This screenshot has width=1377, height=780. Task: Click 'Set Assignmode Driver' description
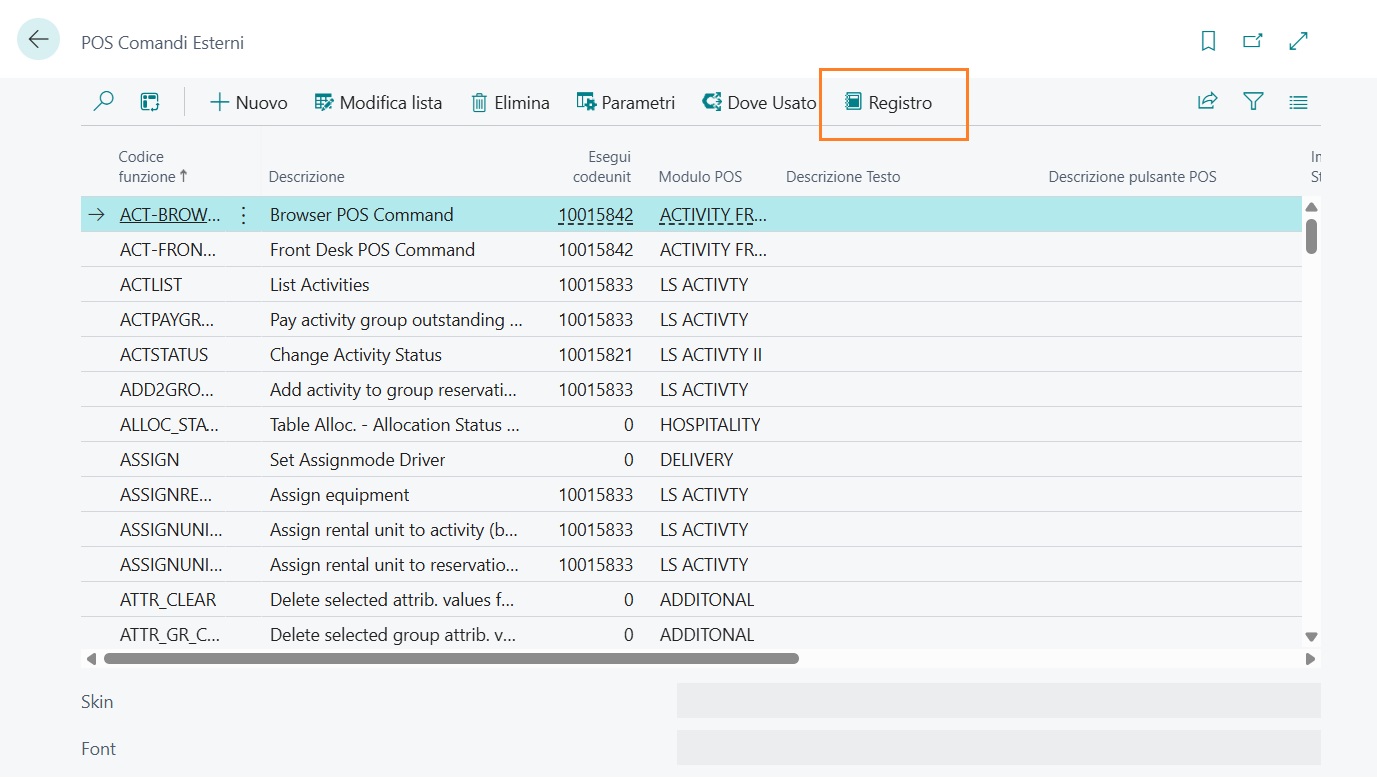coord(358,460)
